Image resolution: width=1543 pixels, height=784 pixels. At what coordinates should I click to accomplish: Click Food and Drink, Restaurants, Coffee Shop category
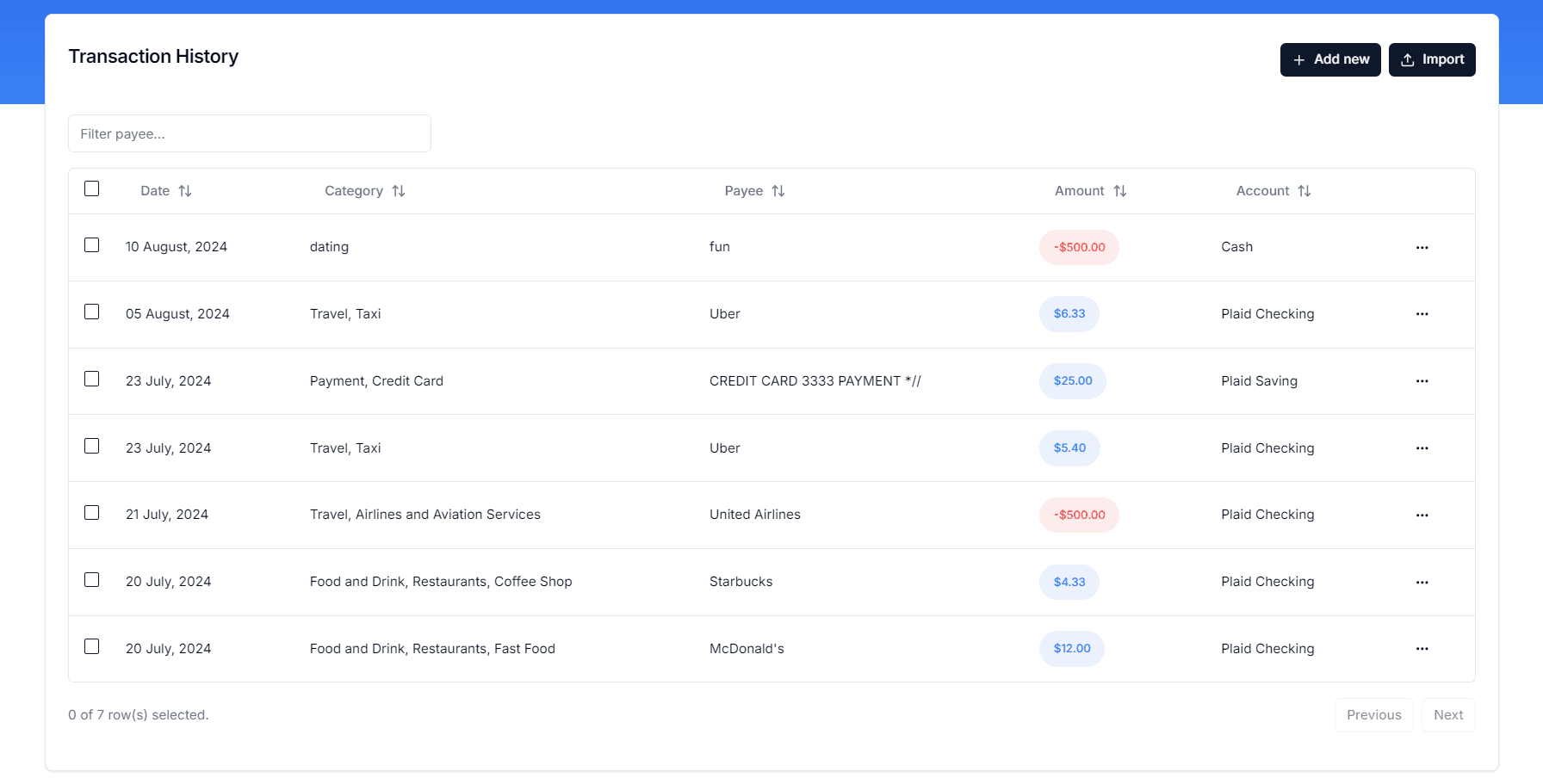441,582
